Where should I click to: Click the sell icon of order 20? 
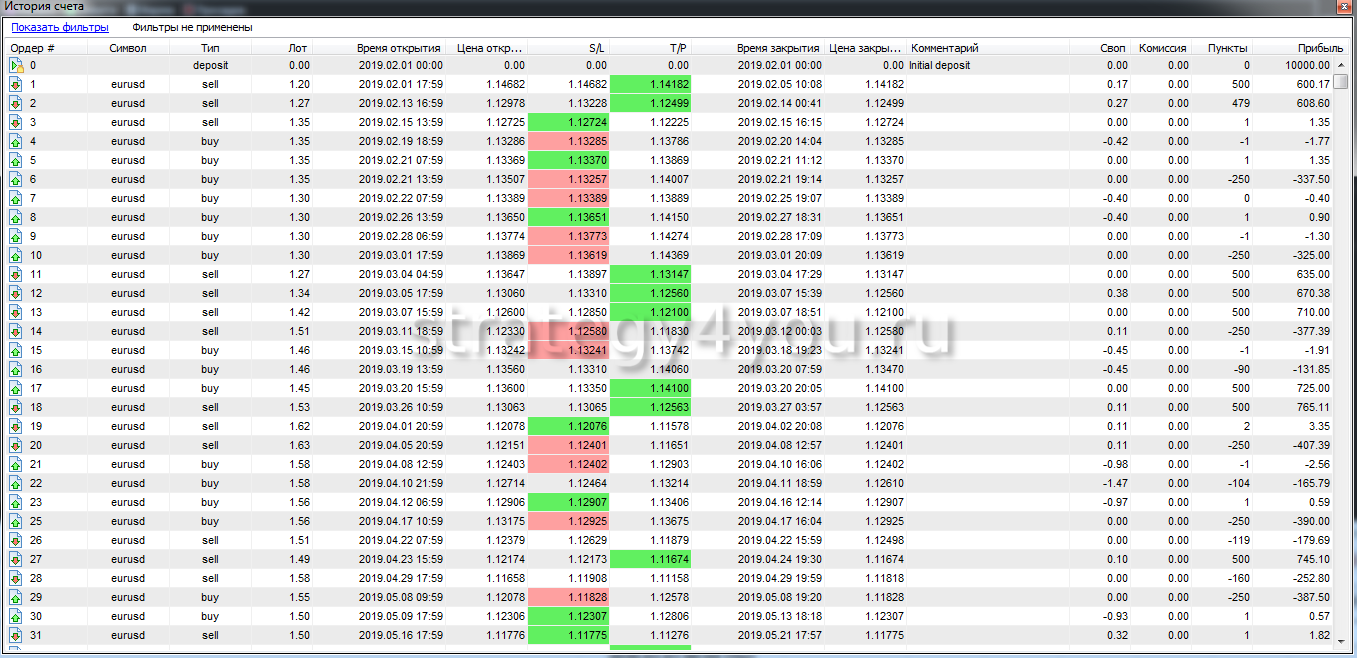tap(16, 446)
